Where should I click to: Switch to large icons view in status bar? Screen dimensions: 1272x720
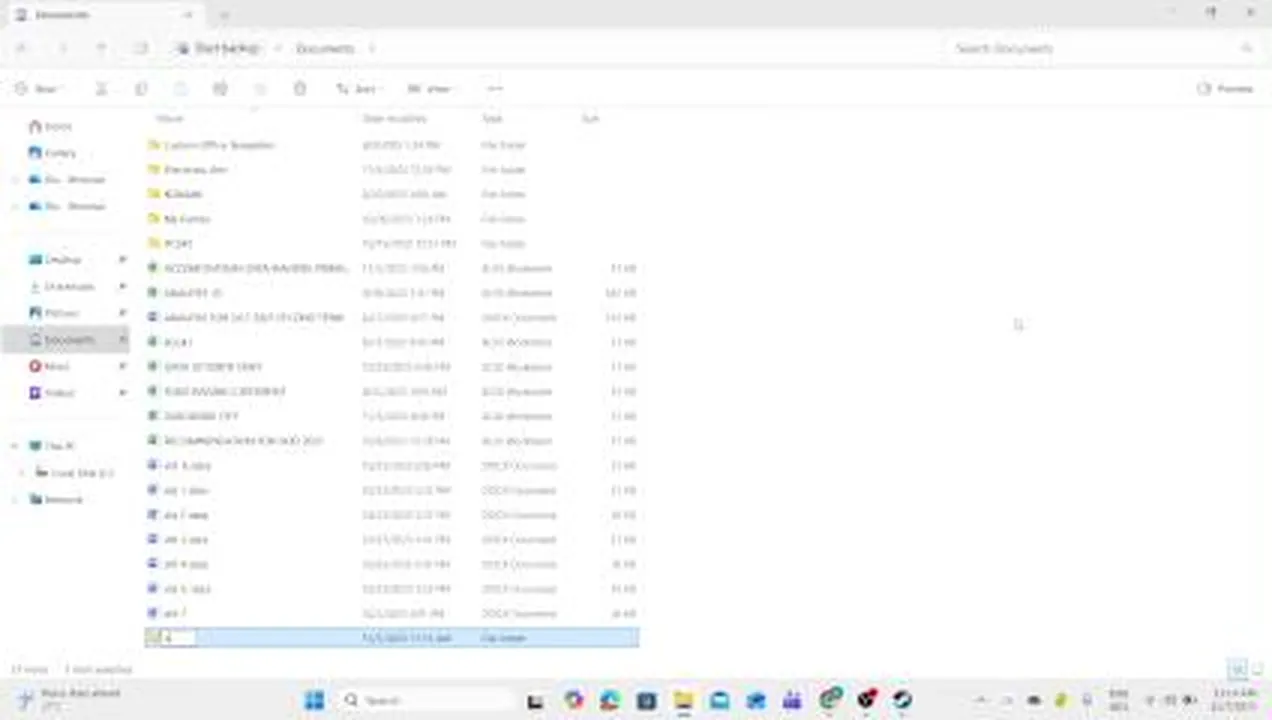[1258, 669]
